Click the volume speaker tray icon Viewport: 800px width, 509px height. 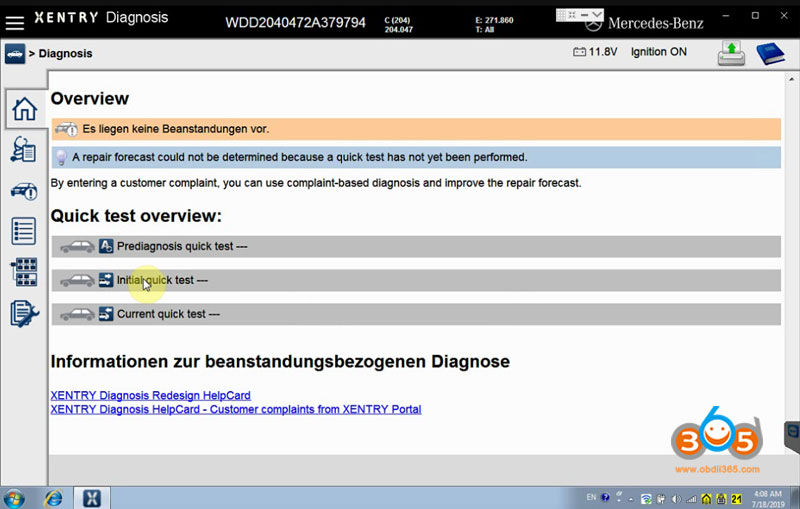click(677, 499)
